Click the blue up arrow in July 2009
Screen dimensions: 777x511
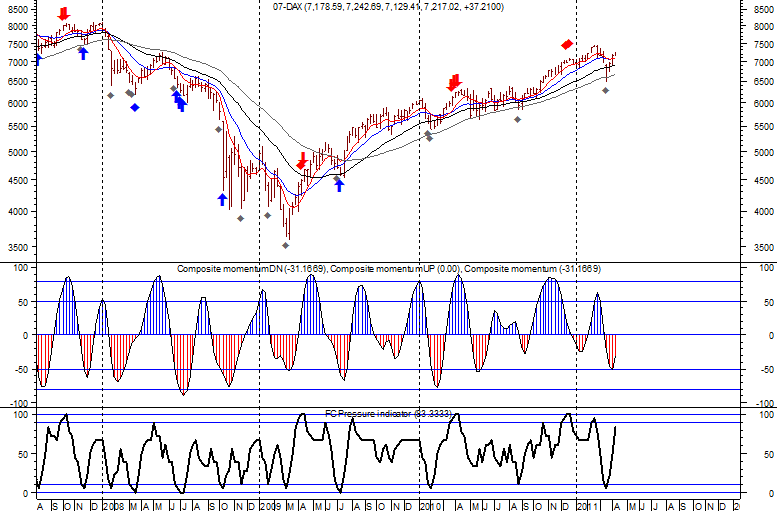(x=339, y=185)
